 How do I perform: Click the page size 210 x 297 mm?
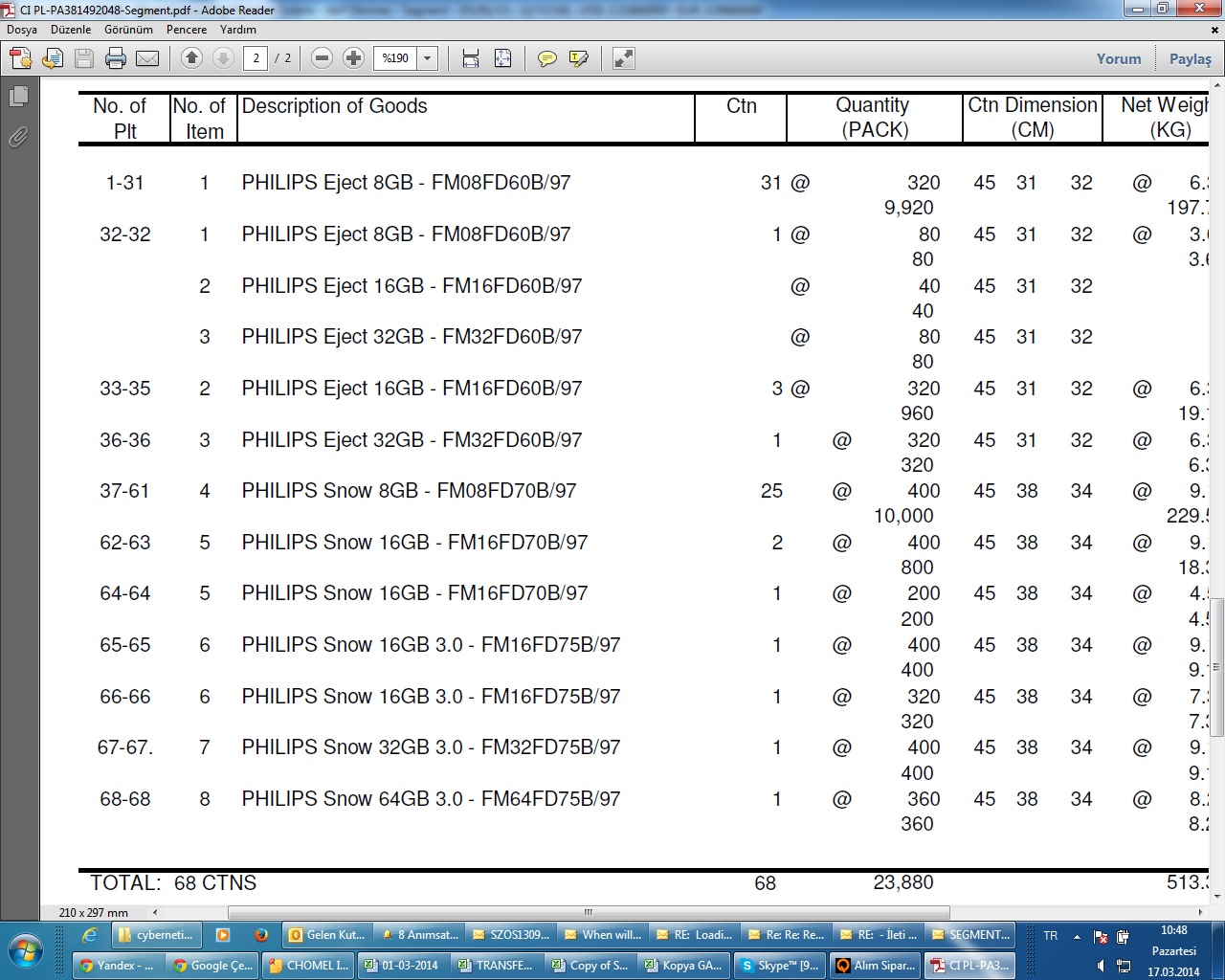pos(94,913)
